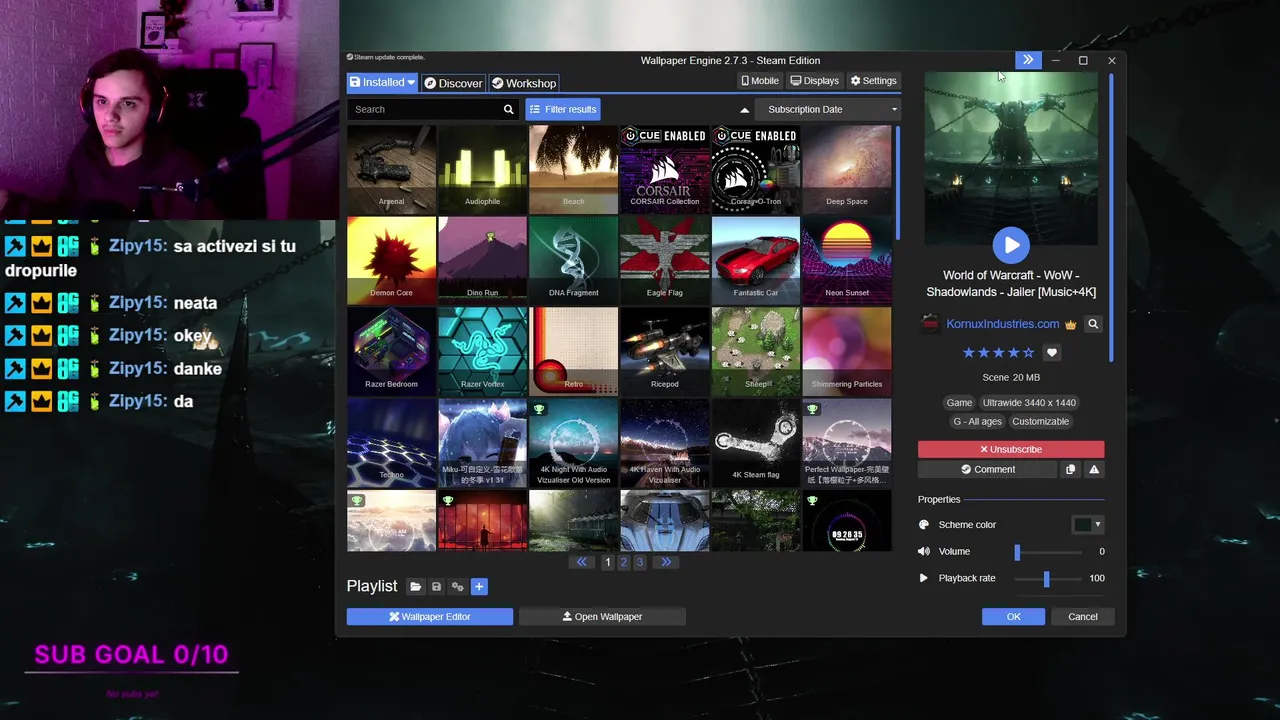This screenshot has width=1280, height=720.
Task: Adjust the Playback rate slider
Action: 1049,579
